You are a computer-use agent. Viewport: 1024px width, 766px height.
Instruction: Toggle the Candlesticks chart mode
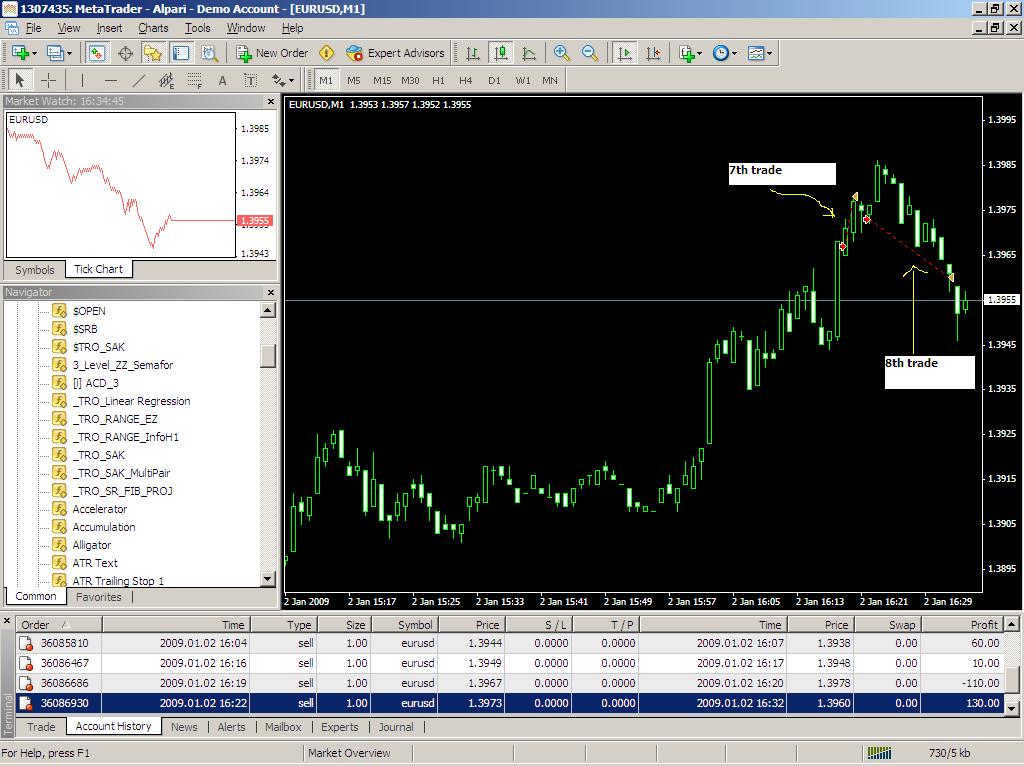tap(501, 54)
